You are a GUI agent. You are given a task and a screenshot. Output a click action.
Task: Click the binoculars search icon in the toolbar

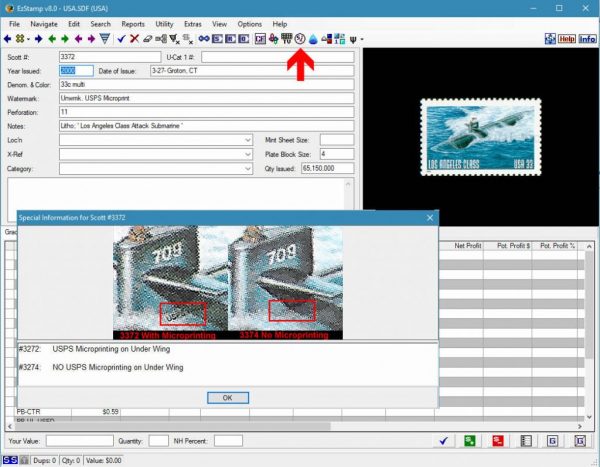pos(203,38)
